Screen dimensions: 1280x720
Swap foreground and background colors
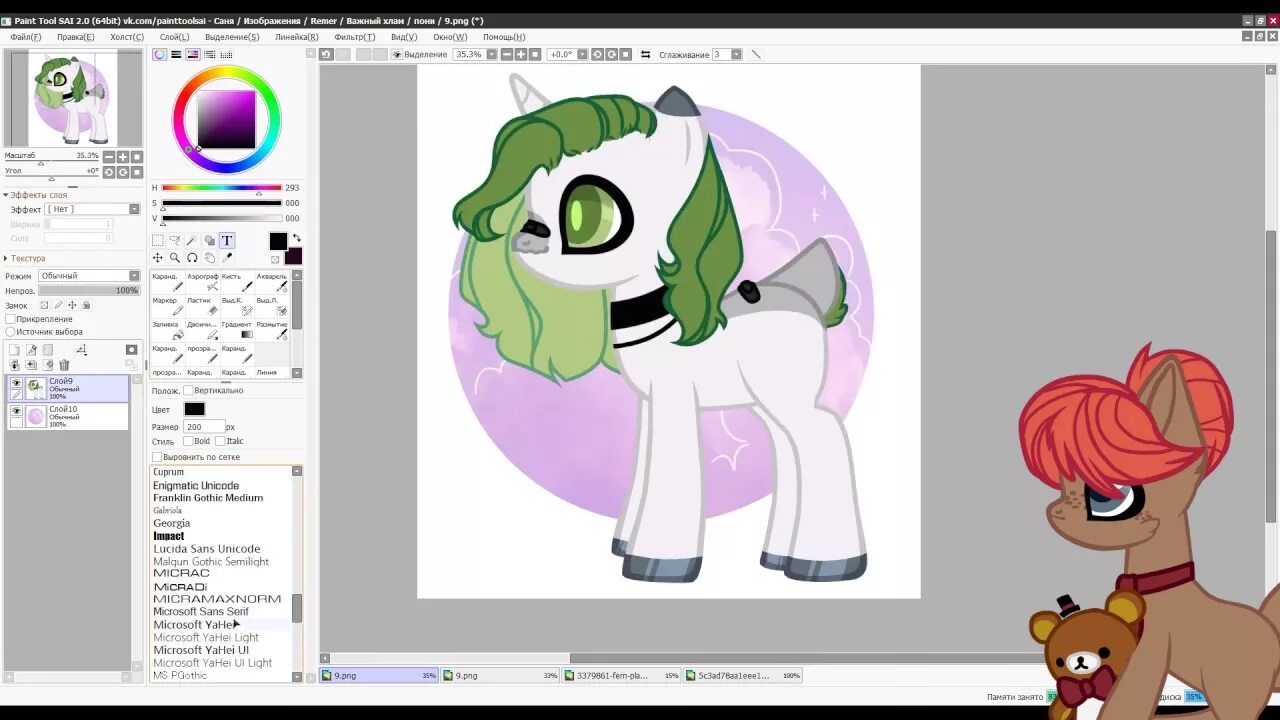(x=296, y=238)
